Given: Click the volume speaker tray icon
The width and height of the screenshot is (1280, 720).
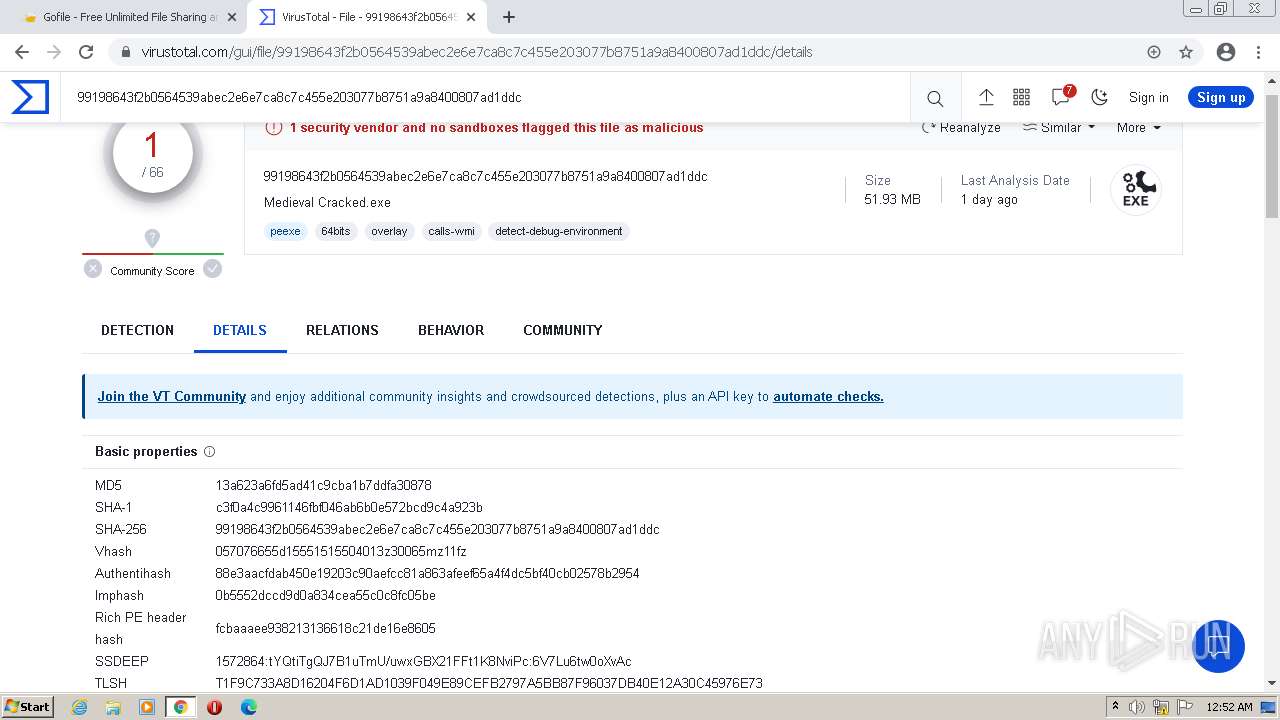Looking at the screenshot, I should tap(1138, 707).
